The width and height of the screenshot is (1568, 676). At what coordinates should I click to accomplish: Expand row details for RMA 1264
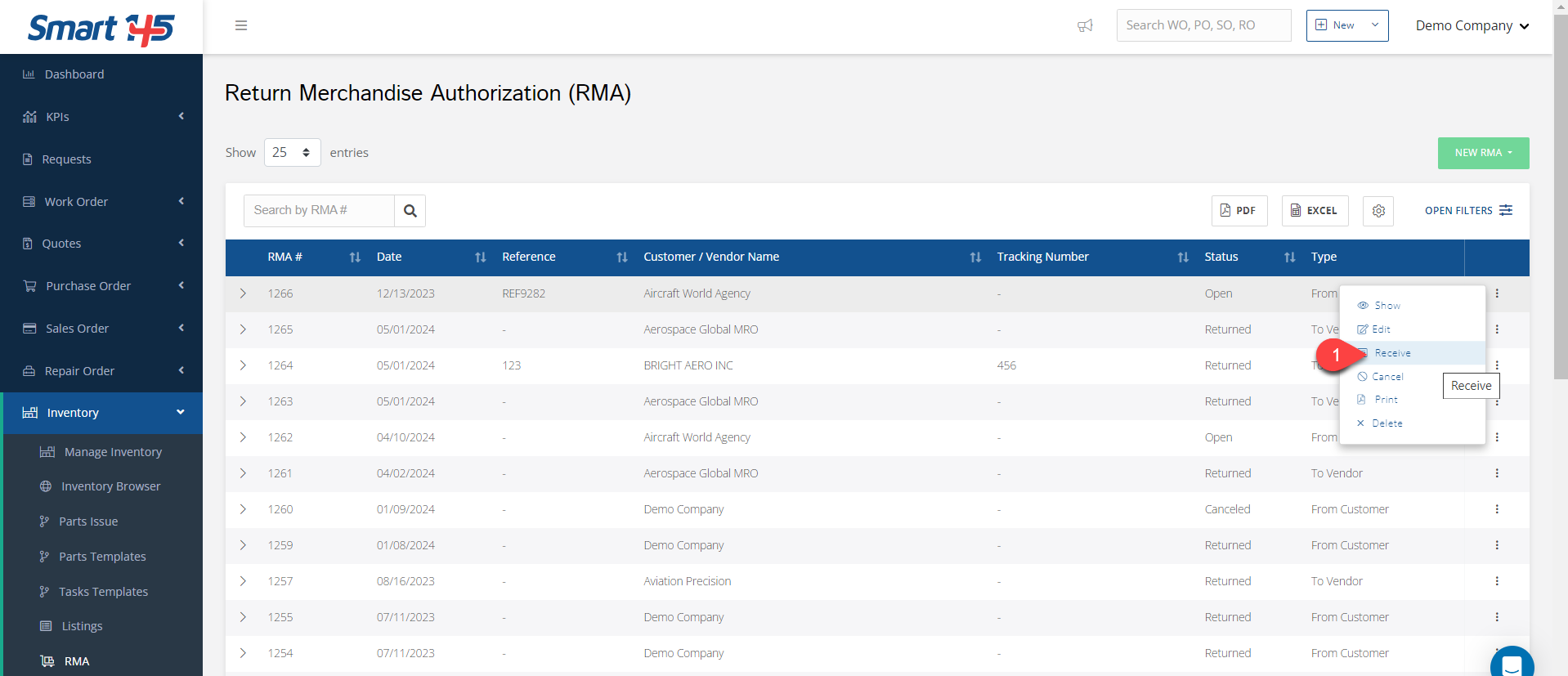coord(243,365)
